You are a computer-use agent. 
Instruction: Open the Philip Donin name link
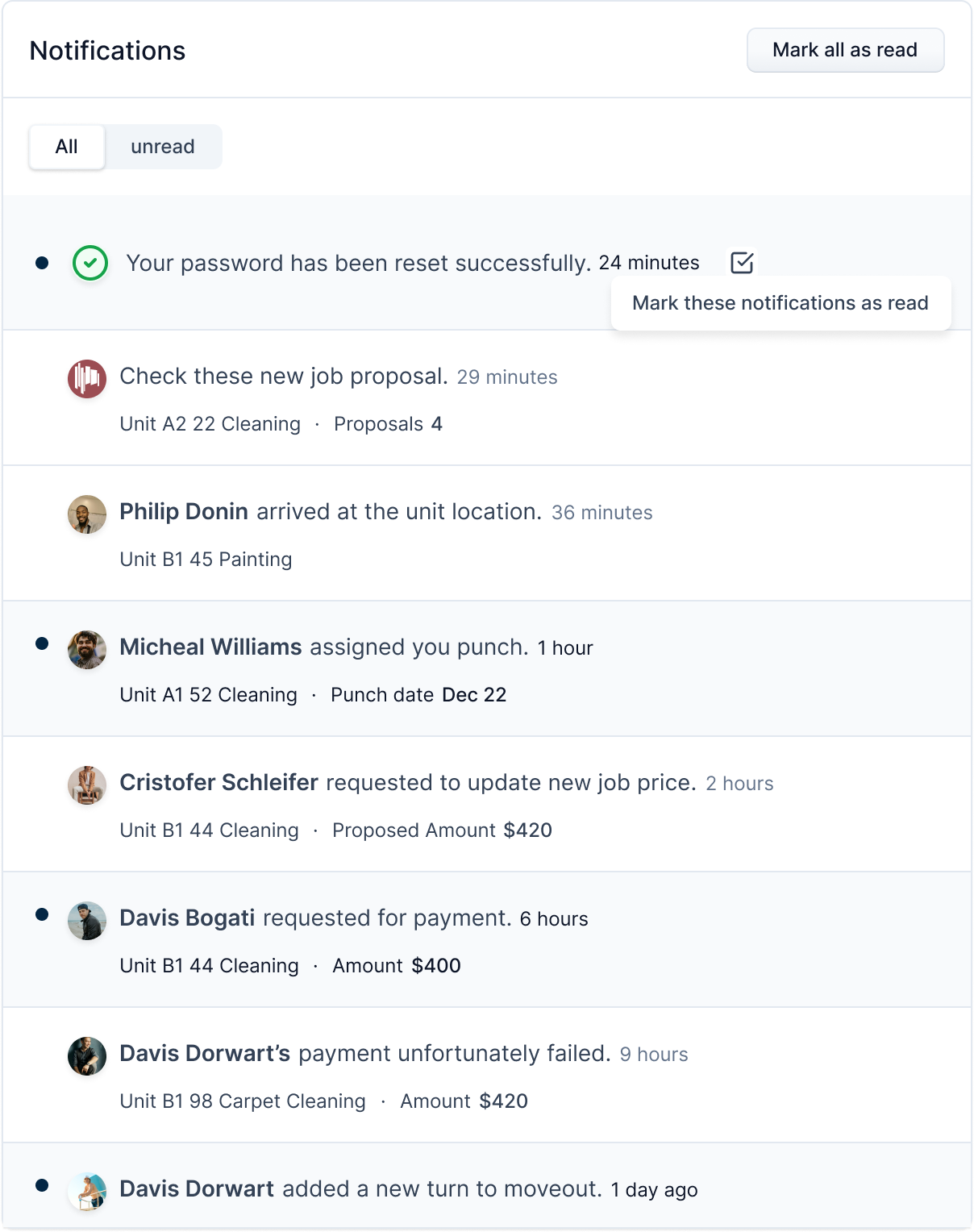(184, 512)
